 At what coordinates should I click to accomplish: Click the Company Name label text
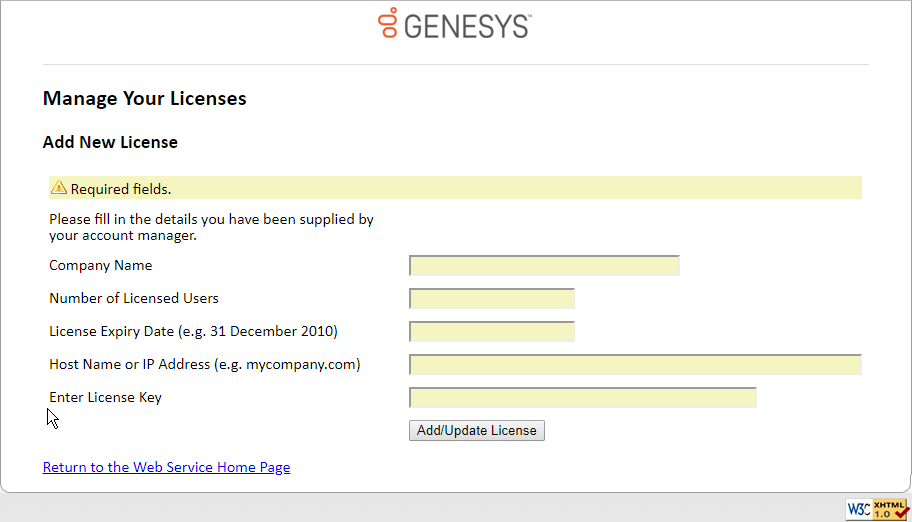[x=101, y=265]
